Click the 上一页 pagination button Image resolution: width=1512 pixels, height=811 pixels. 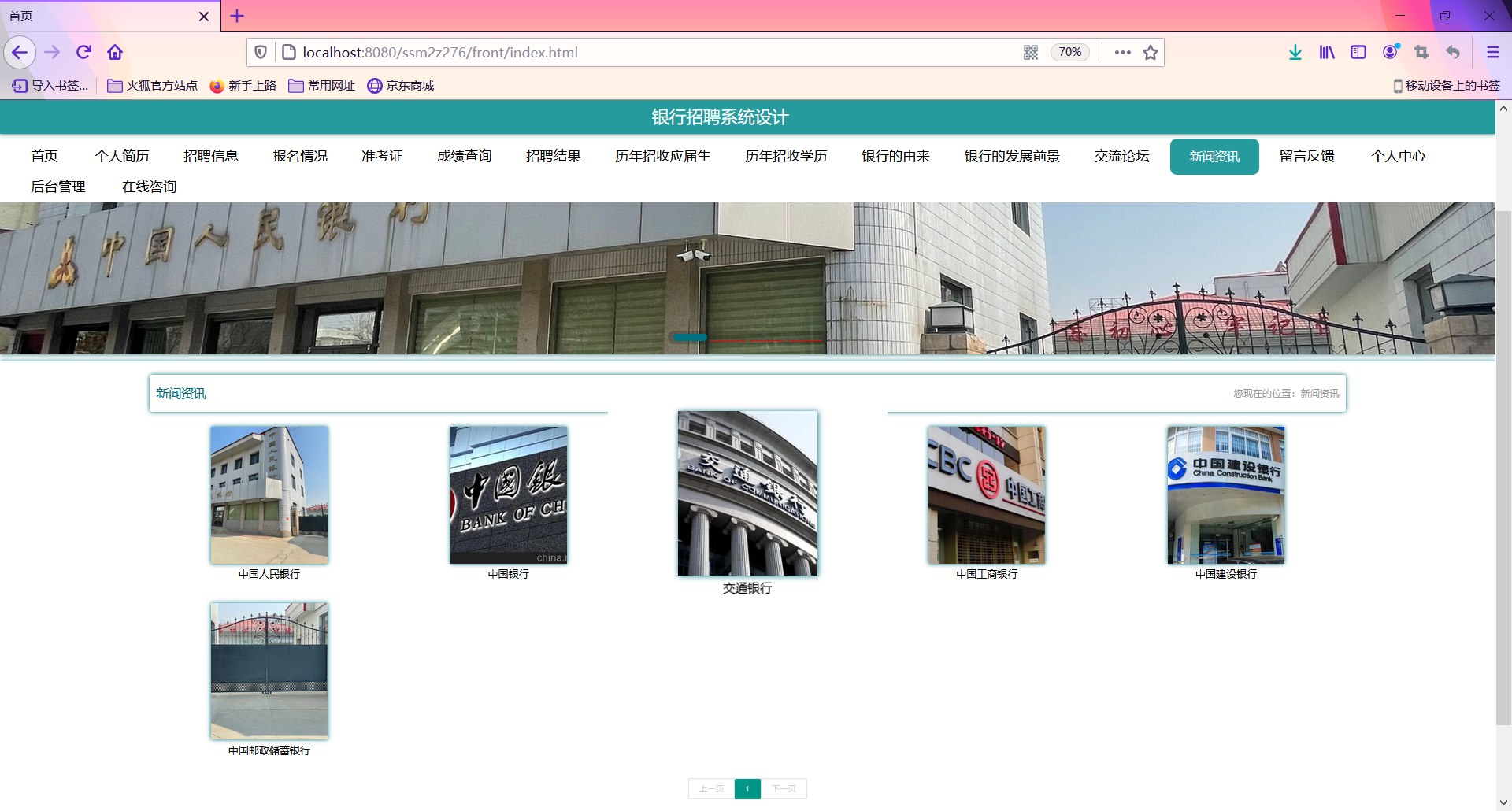[x=711, y=788]
